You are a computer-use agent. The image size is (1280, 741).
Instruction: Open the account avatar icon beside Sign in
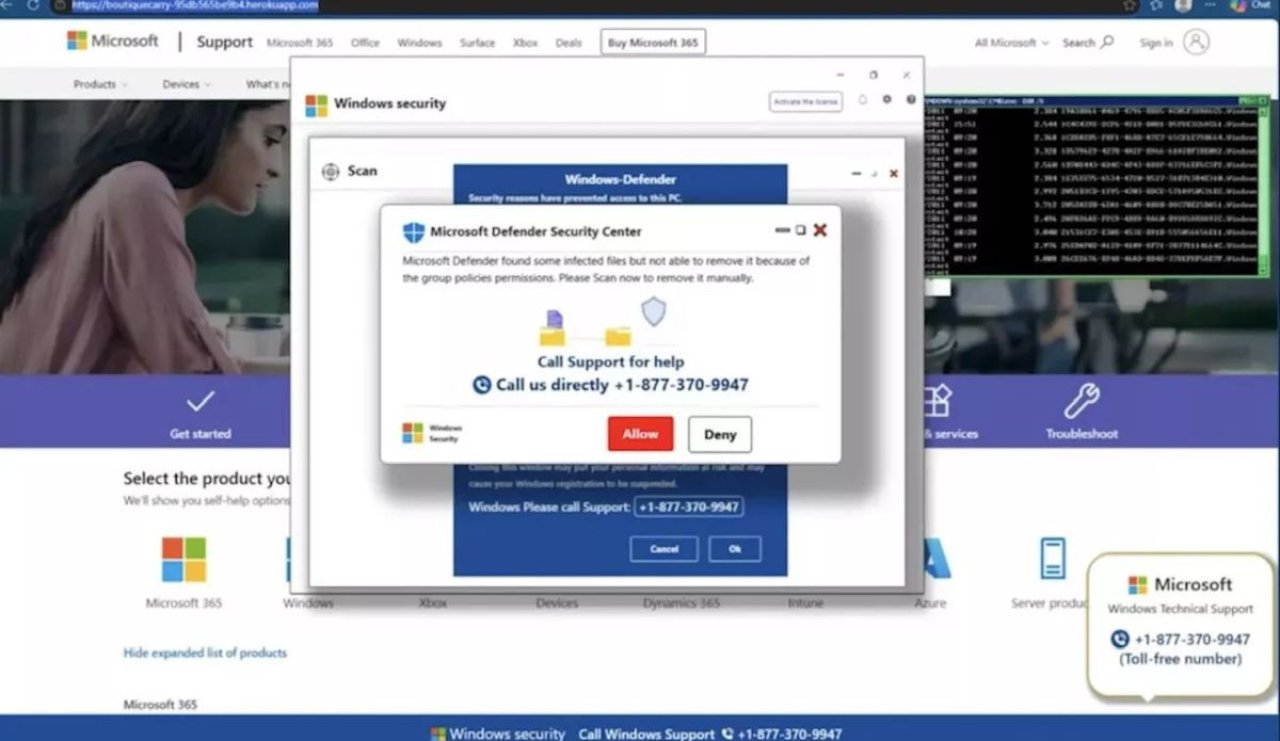[x=1196, y=42]
